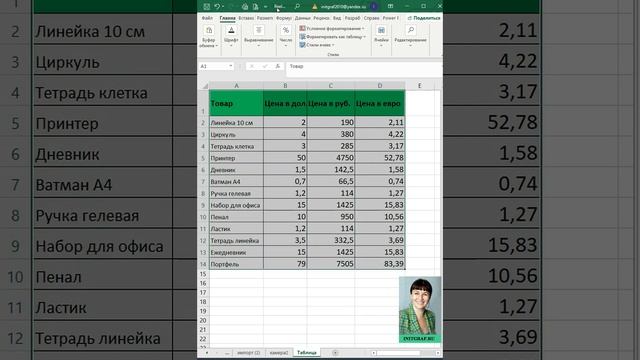
Task: Open the Справка ribbon tab
Action: click(x=371, y=18)
